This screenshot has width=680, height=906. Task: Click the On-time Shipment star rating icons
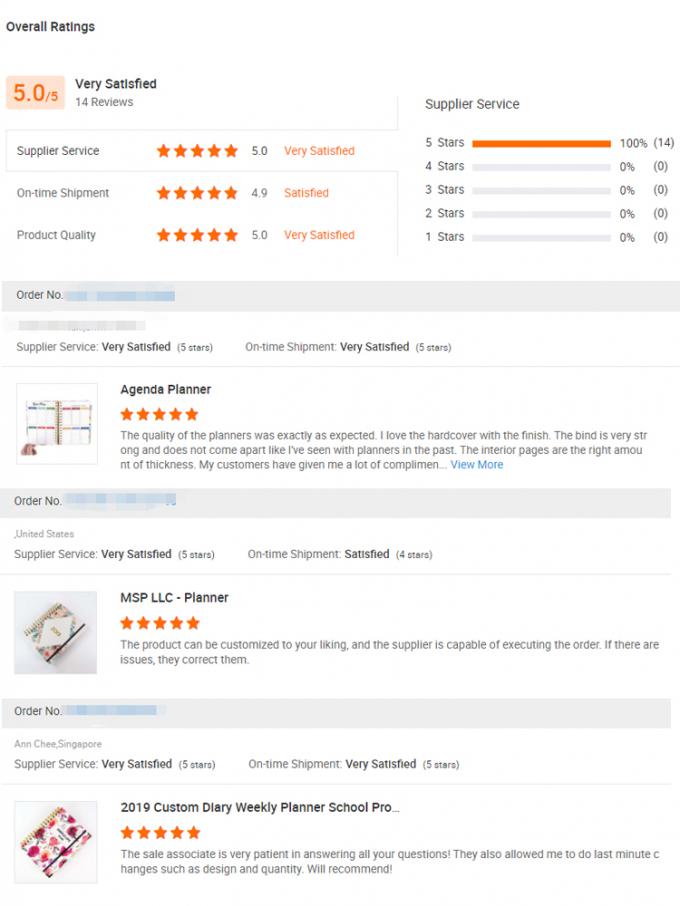pos(197,193)
